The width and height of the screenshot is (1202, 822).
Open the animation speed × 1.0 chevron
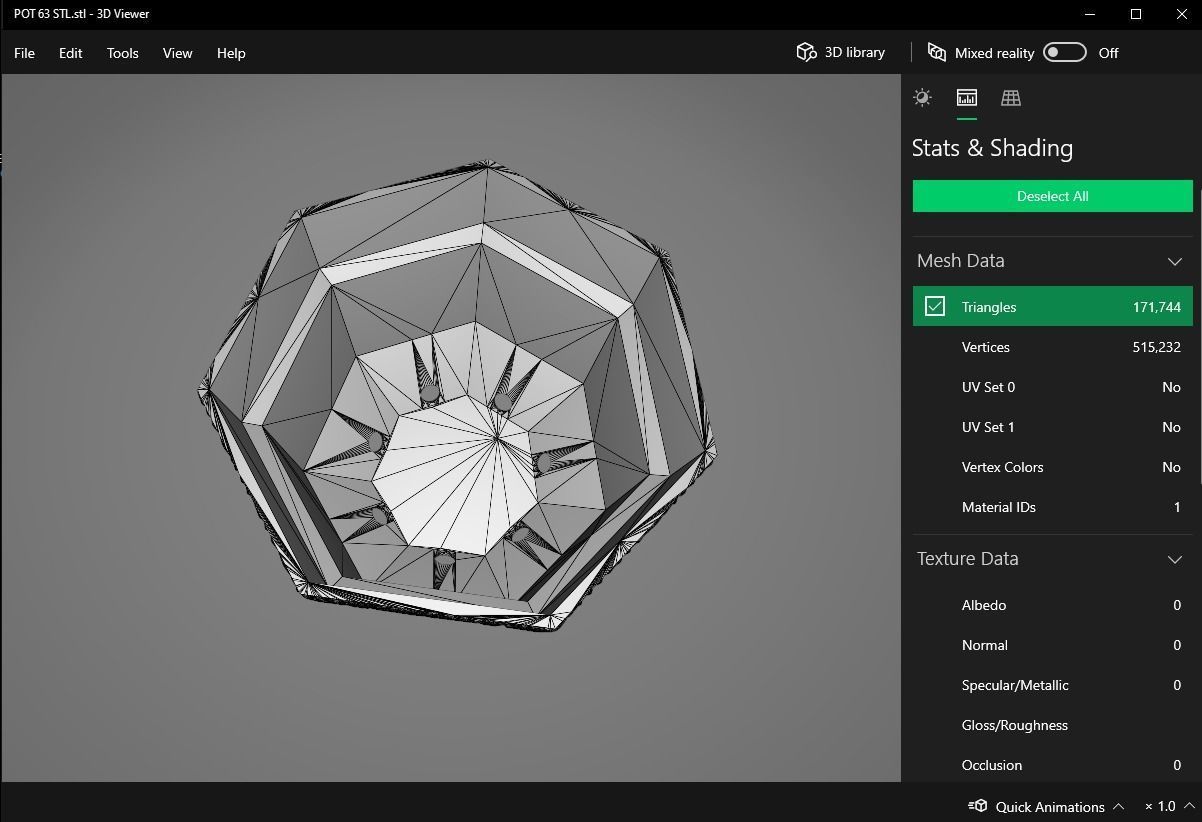[1188, 806]
